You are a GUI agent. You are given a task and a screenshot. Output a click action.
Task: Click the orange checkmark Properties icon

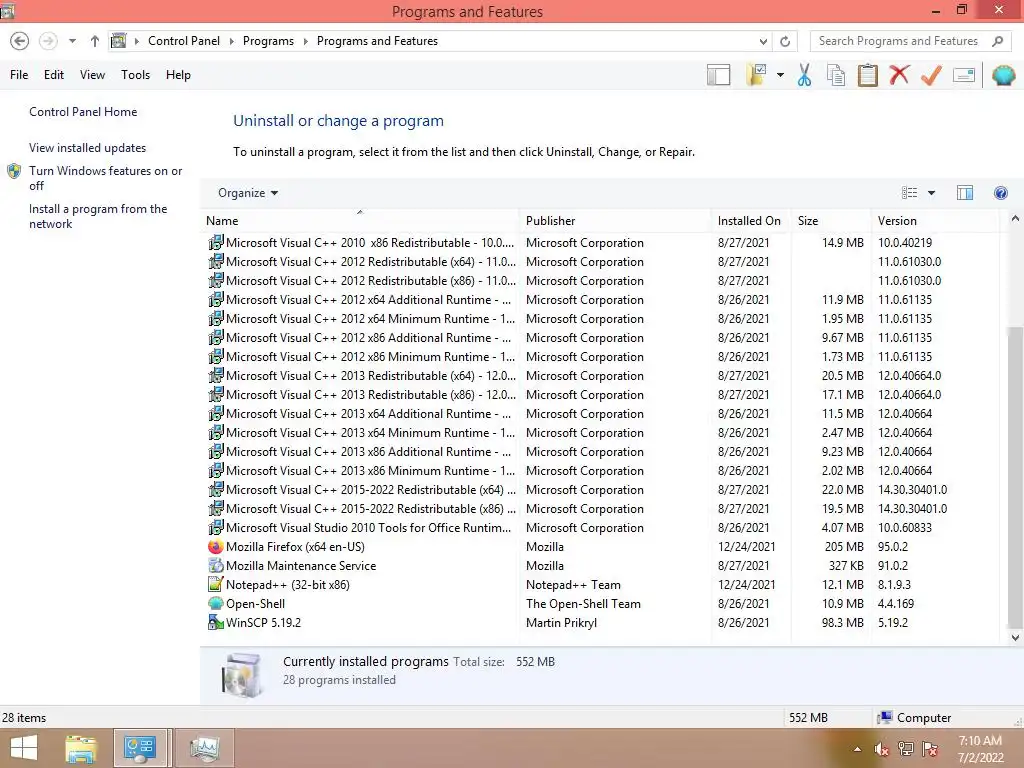click(931, 75)
